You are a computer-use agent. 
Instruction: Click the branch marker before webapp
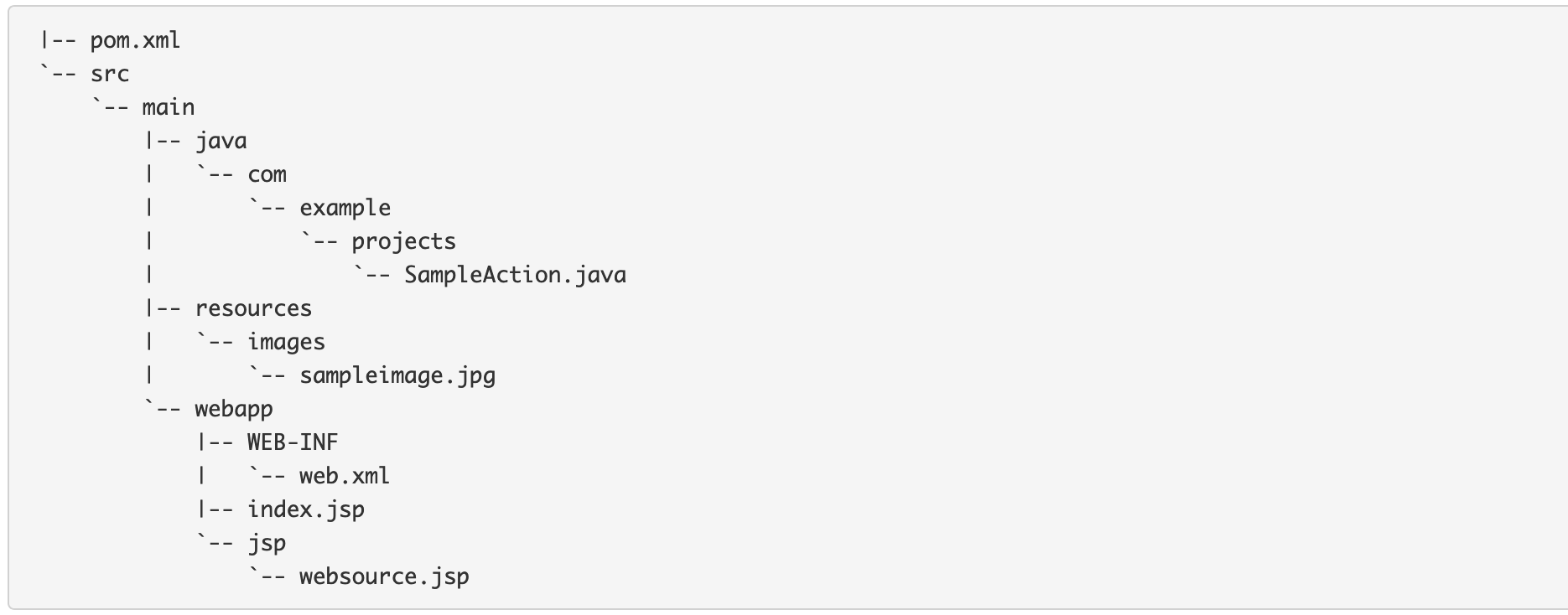(164, 410)
